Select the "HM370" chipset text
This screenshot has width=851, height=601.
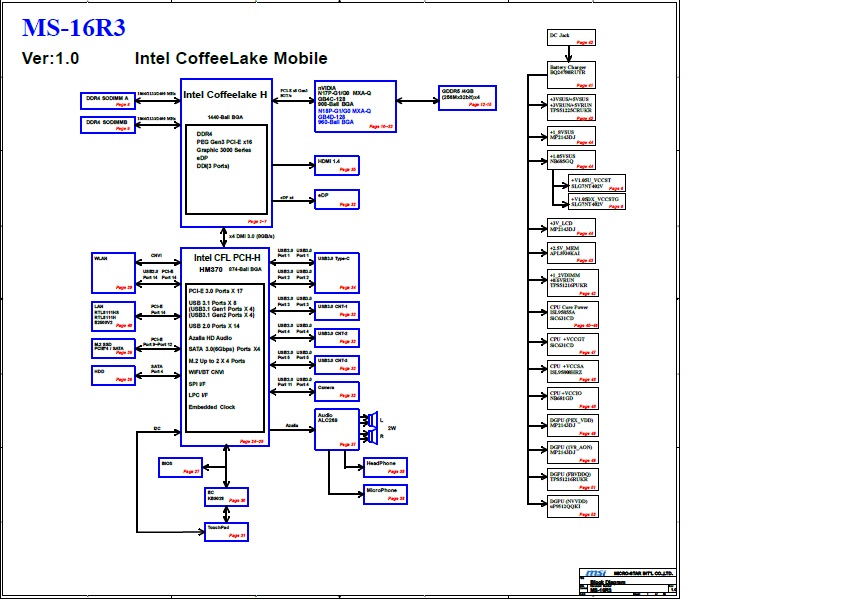click(211, 270)
